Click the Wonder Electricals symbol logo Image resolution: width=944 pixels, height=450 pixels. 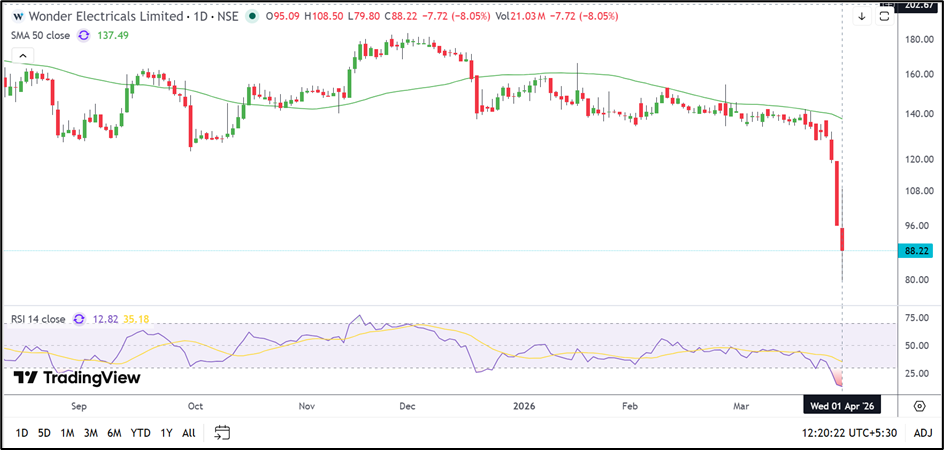coord(18,17)
